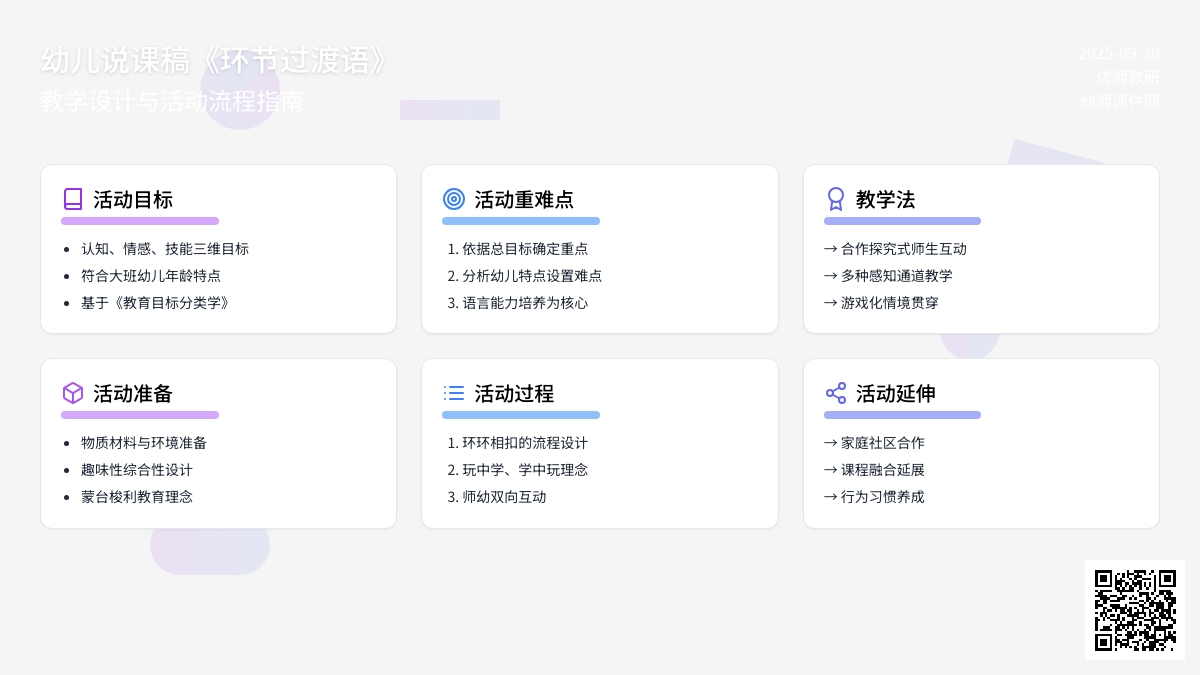This screenshot has height=675, width=1200.
Task: Click the book icon beside 活动目标
Action: coord(73,199)
